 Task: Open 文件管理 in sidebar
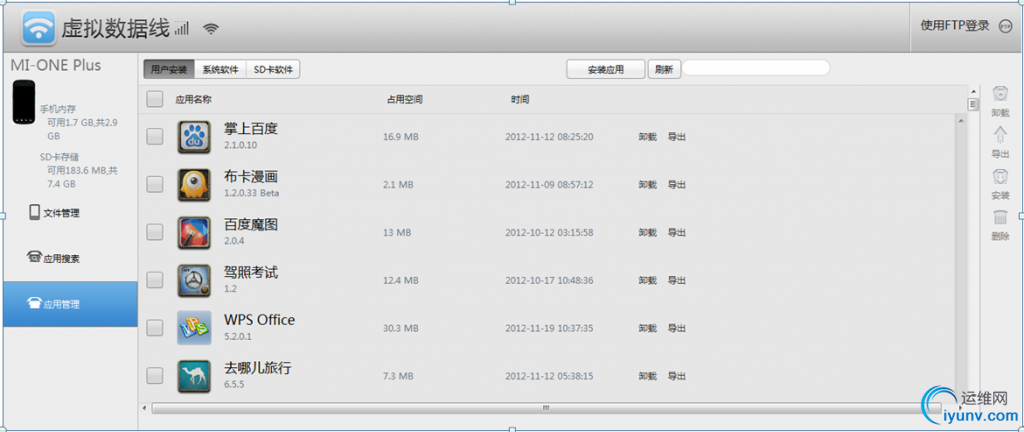click(x=55, y=213)
